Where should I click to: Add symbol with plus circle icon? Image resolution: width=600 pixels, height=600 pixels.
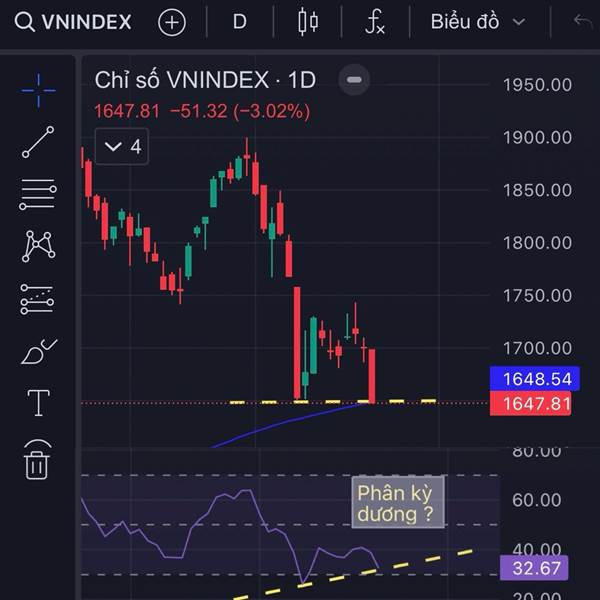[x=172, y=22]
